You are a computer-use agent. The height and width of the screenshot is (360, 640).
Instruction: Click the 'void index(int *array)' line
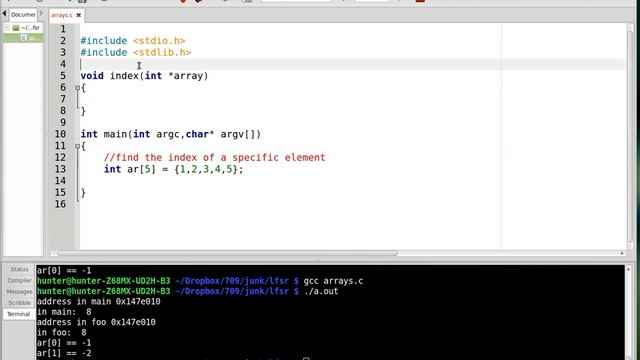pyautogui.click(x=144, y=76)
